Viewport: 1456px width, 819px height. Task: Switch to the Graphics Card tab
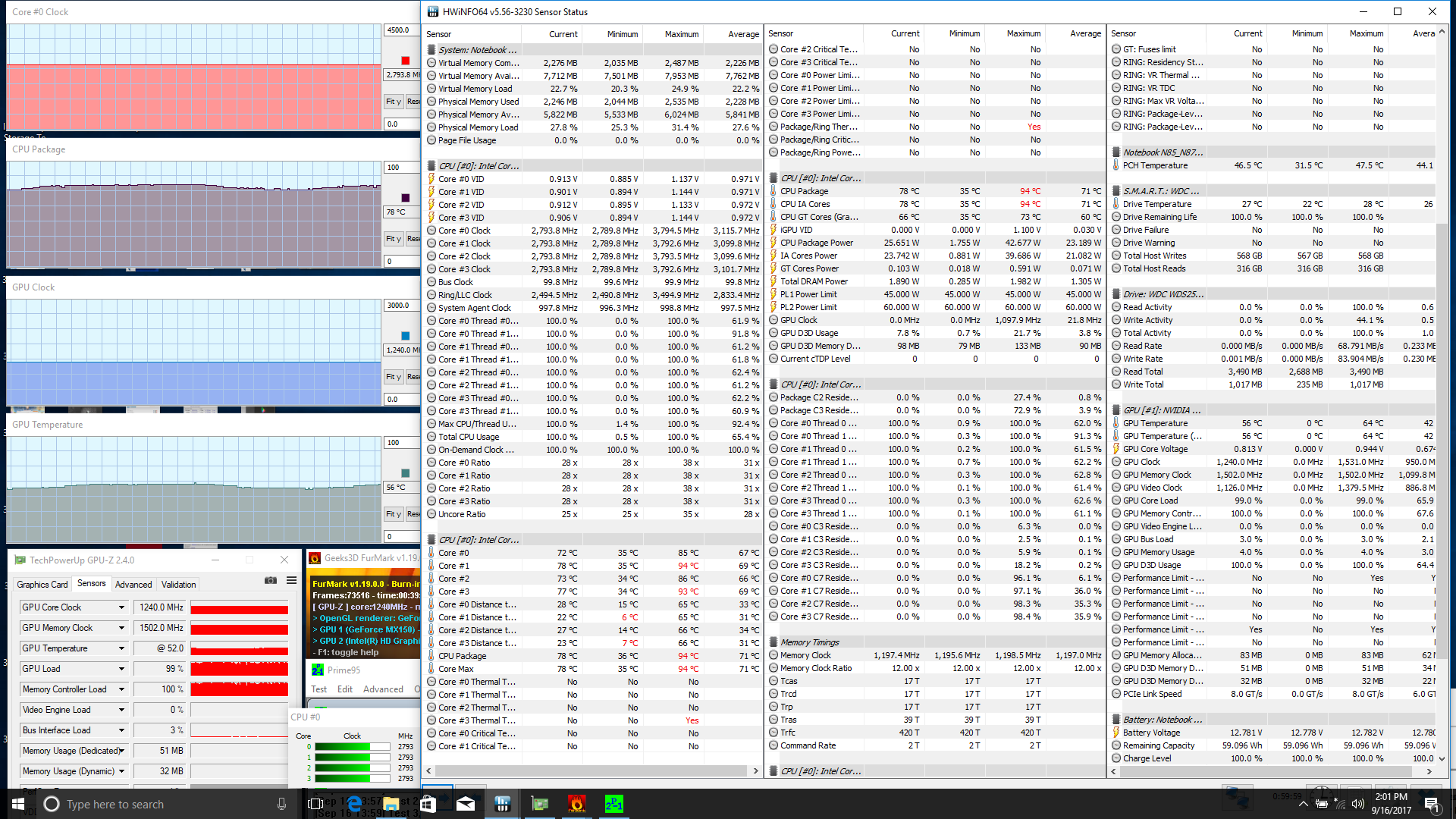tap(42, 585)
